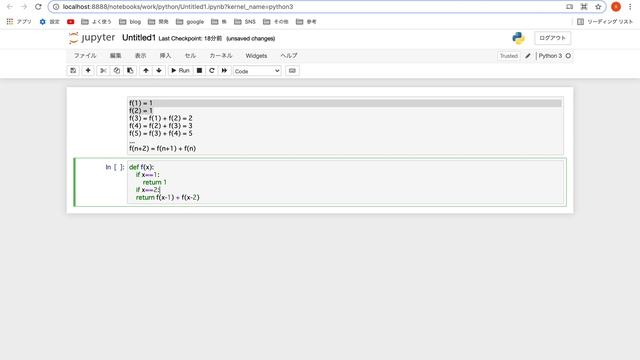Save the notebook with the floppy icon

[73, 71]
